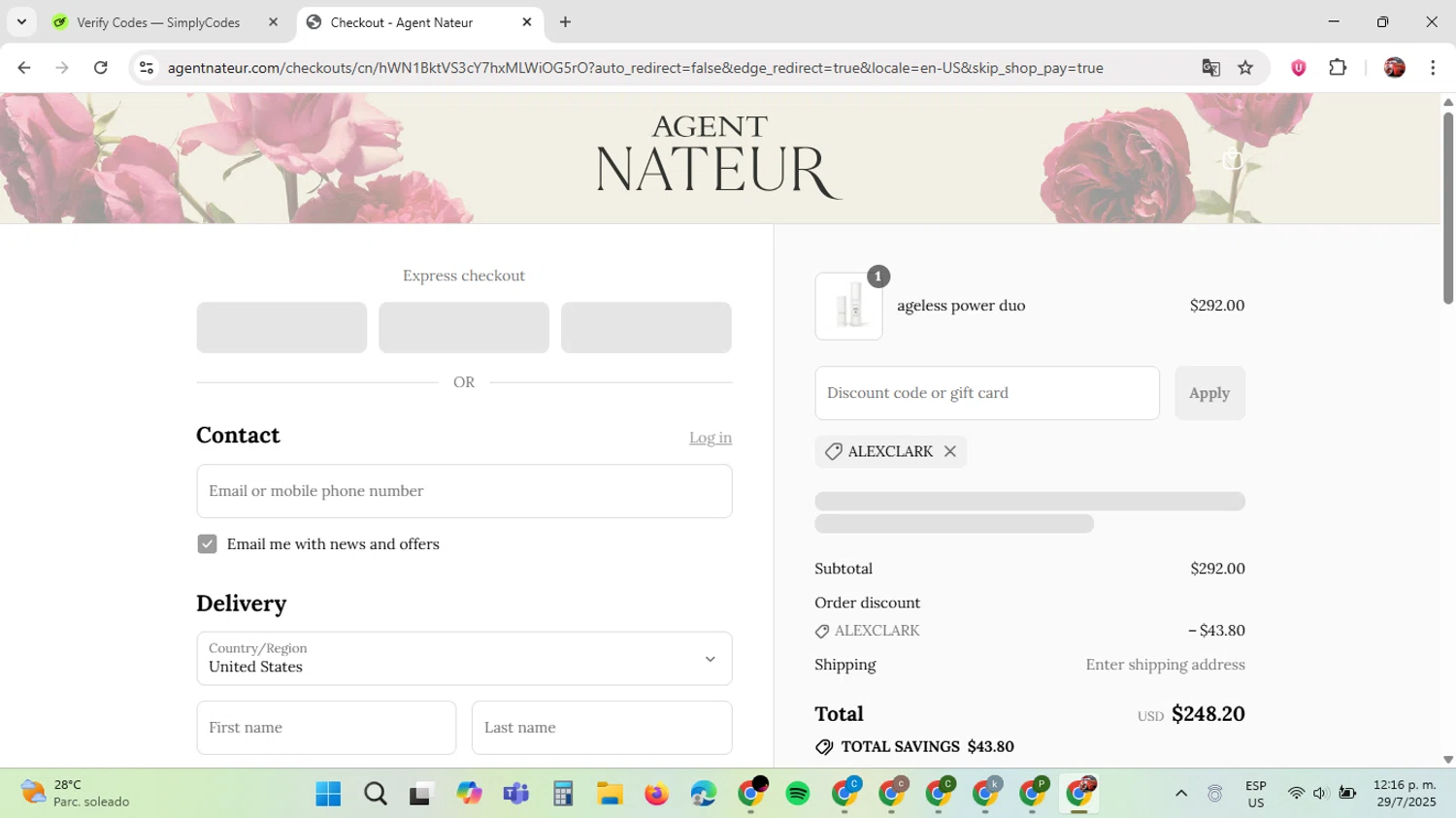Expand the Country/Region dropdown
The image size is (1456, 818).
[464, 659]
